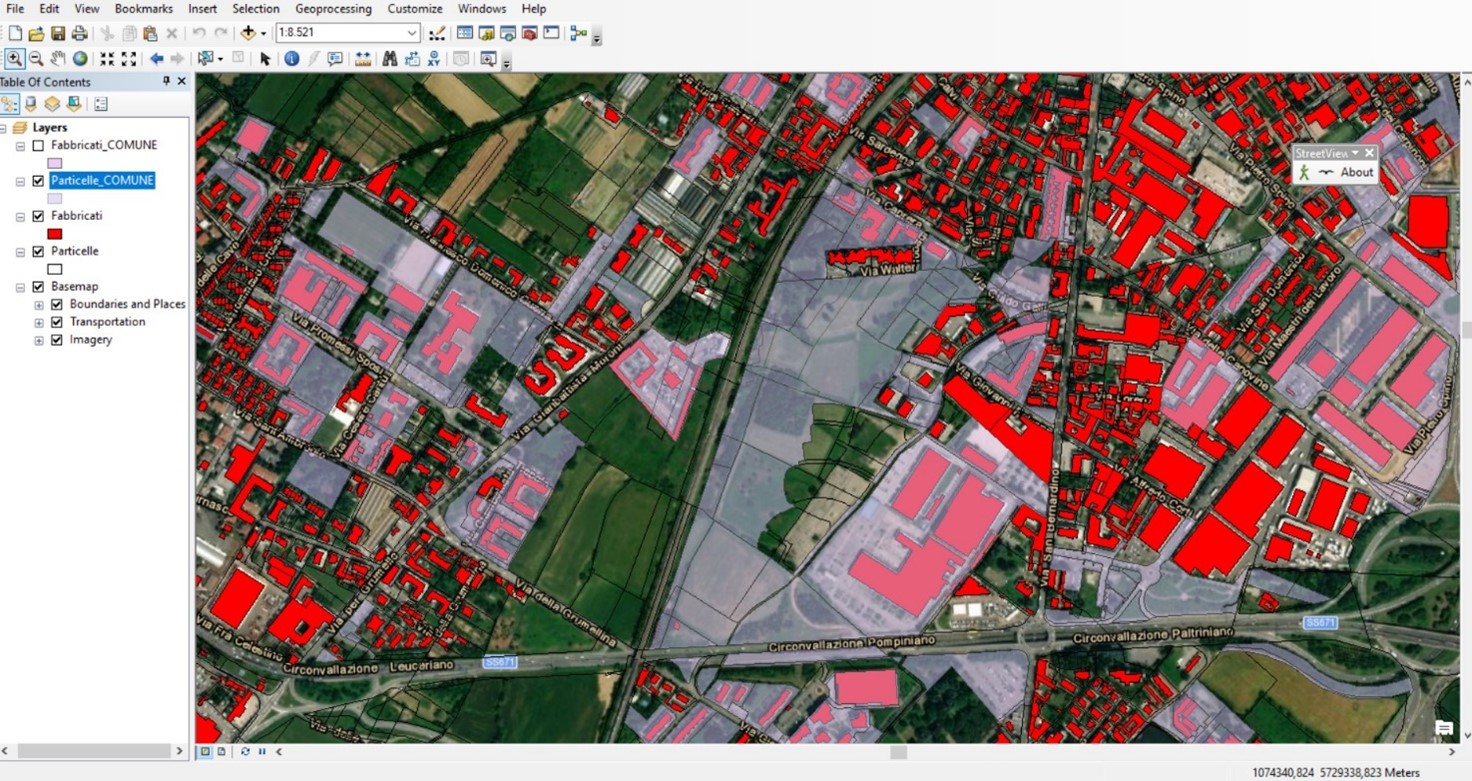Click the Select Elements arrow tool
The height and width of the screenshot is (781, 1472).
tap(265, 59)
